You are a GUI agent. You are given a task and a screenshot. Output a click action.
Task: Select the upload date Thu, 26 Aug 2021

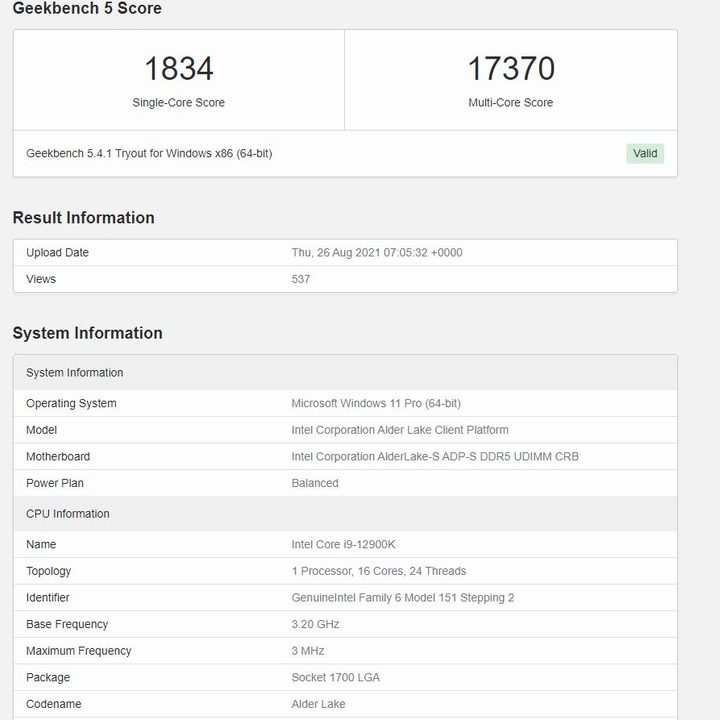pyautogui.click(x=377, y=253)
